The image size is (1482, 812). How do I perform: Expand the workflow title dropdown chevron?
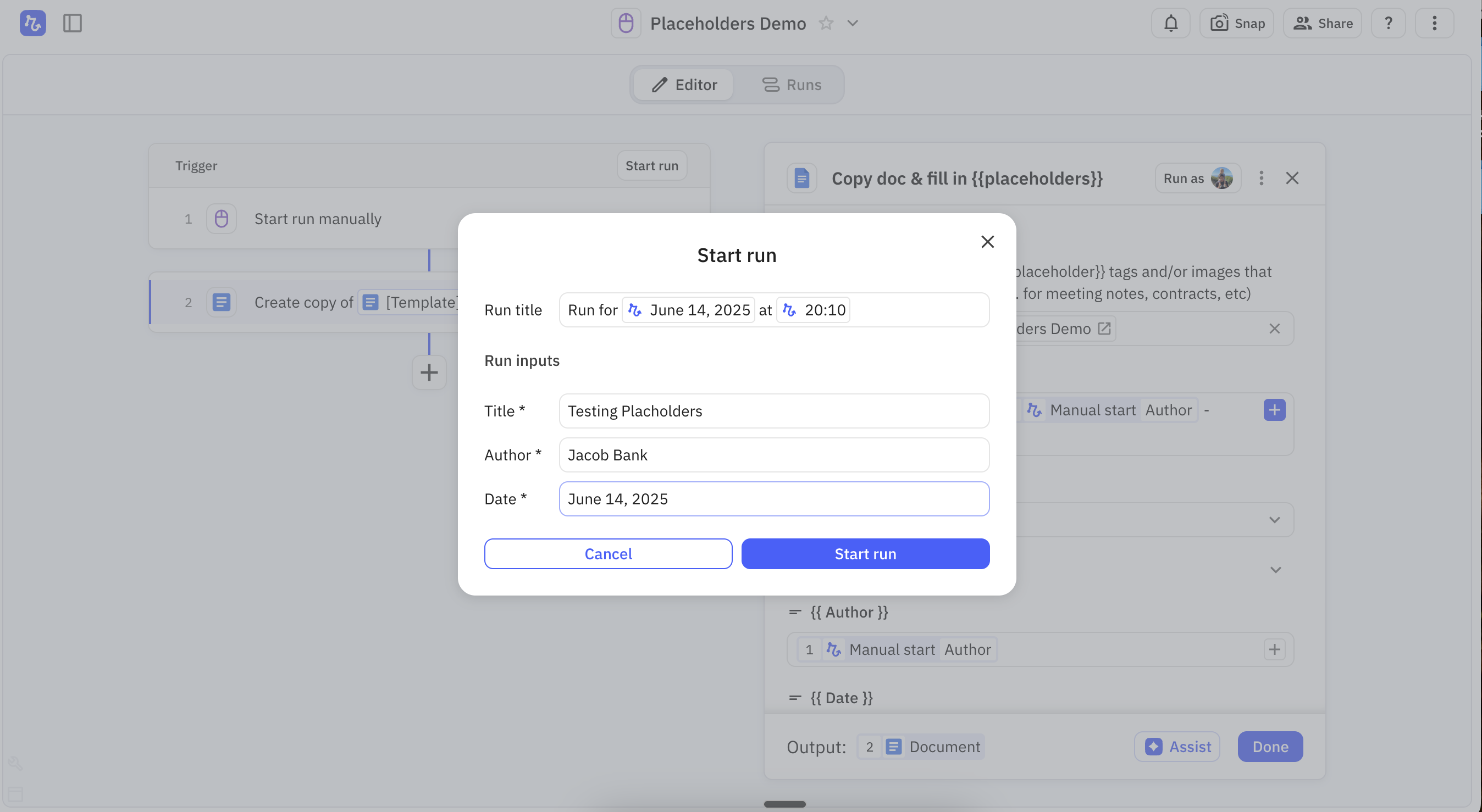coord(853,24)
